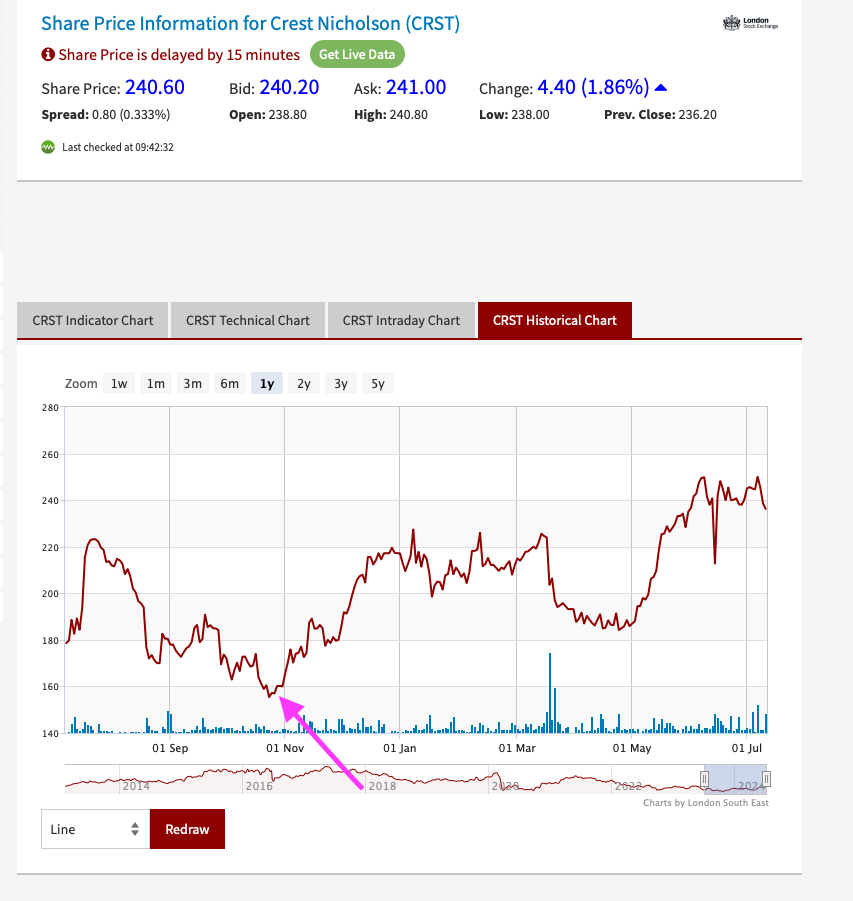This screenshot has height=901, width=853.
Task: Click the Share Price Information heading
Action: (x=251, y=24)
